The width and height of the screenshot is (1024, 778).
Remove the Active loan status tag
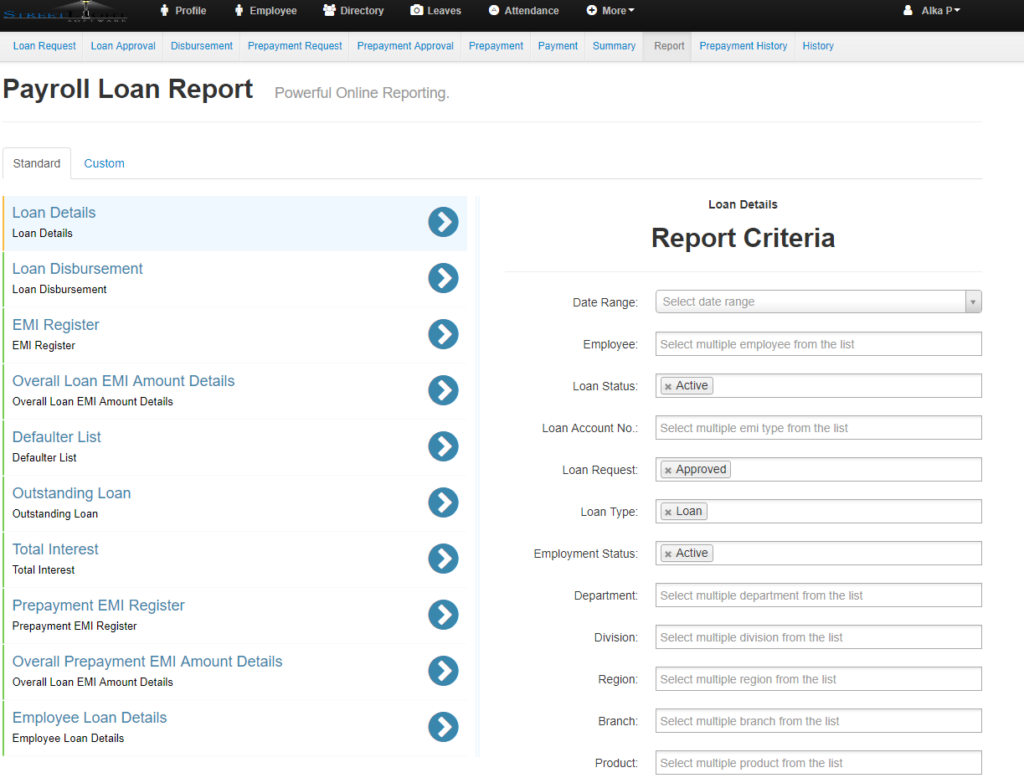(x=667, y=385)
